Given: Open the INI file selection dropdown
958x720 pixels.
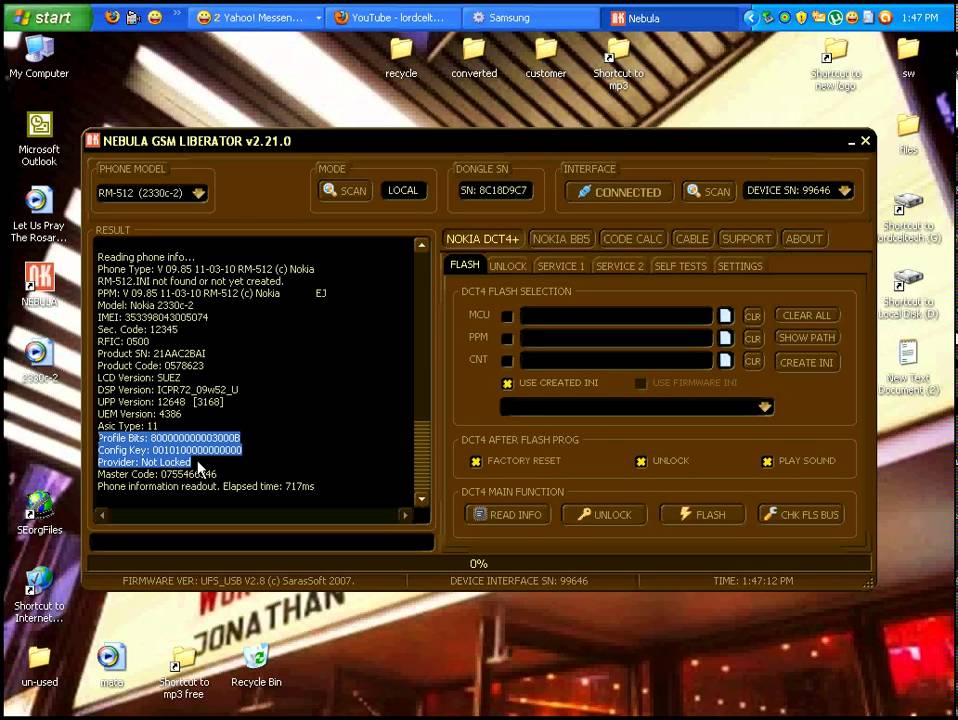Looking at the screenshot, I should coord(765,407).
